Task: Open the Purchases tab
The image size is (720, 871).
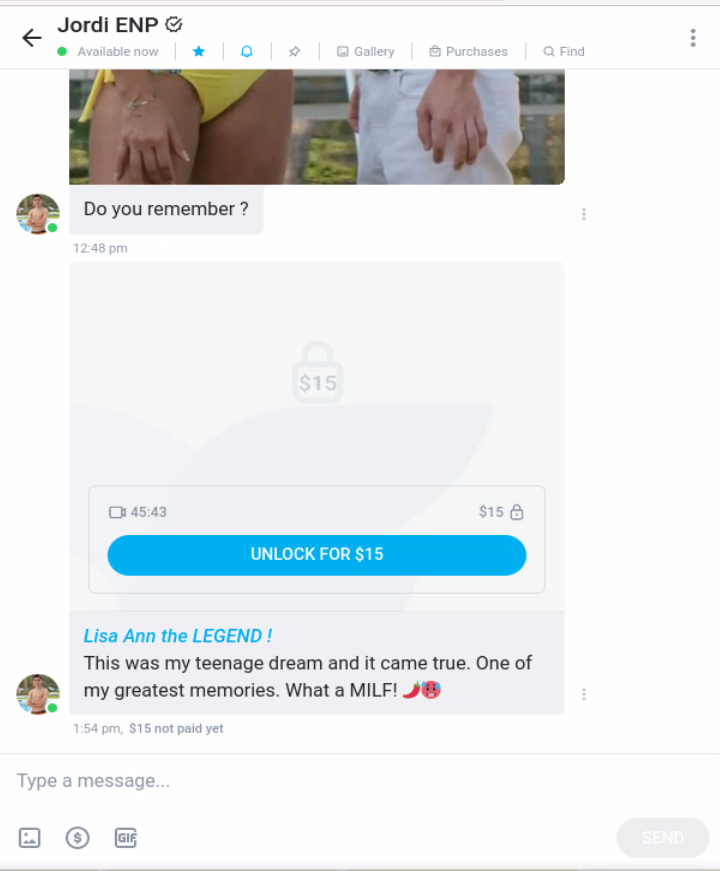Action: 468,52
